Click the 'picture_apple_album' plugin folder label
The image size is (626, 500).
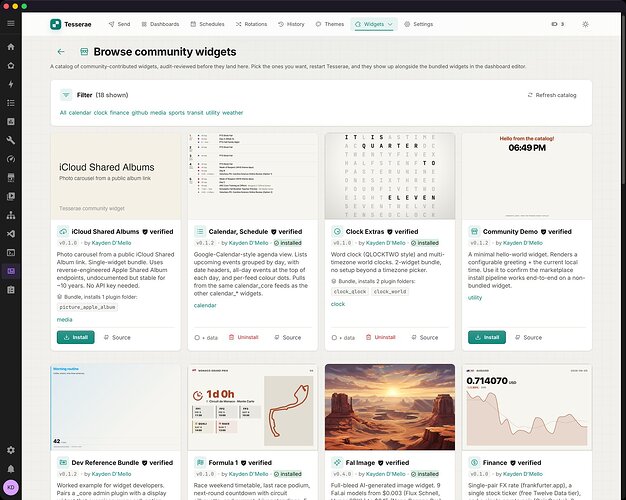(87, 307)
